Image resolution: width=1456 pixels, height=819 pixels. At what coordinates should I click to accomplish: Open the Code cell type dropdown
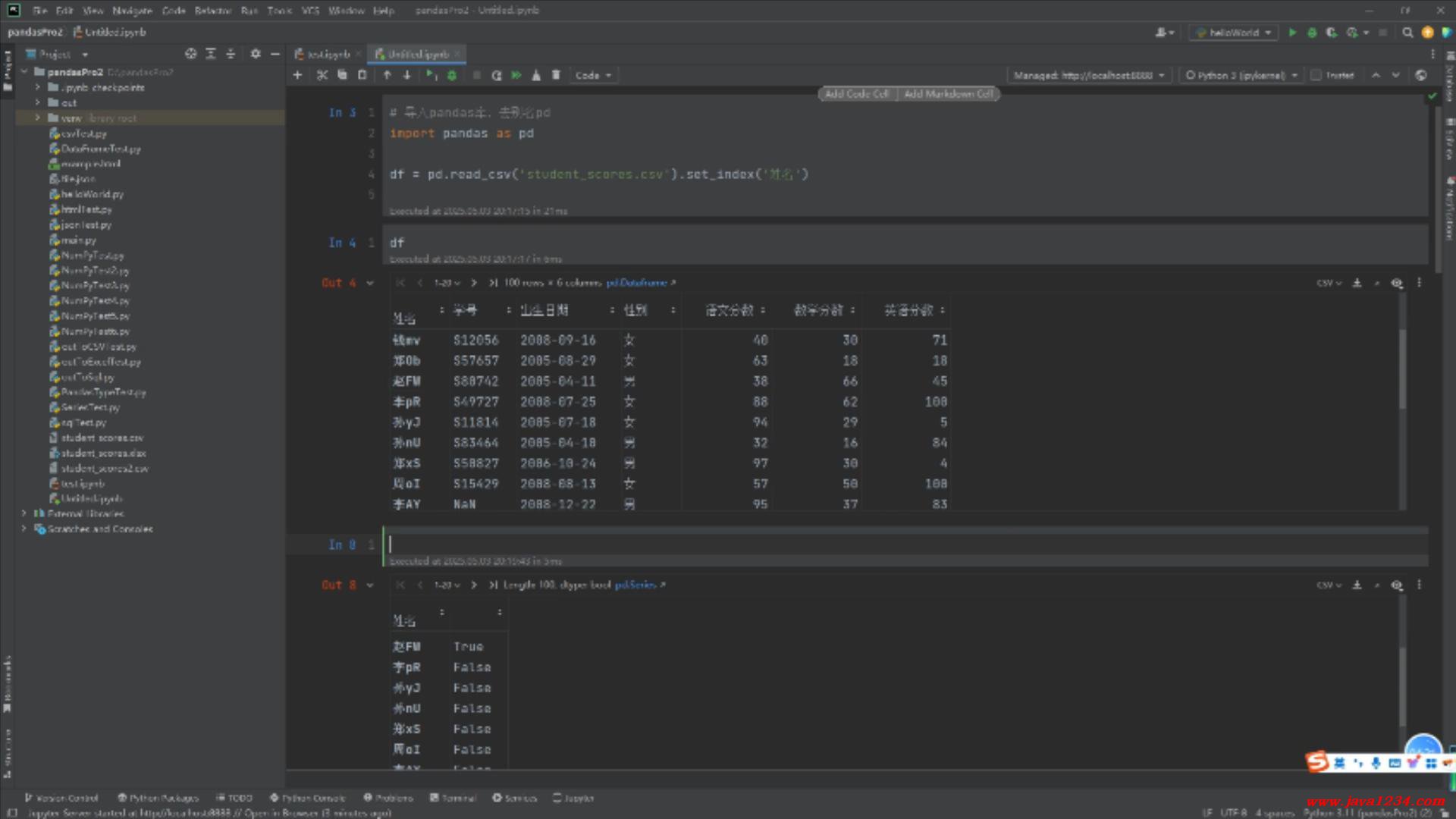pos(593,75)
